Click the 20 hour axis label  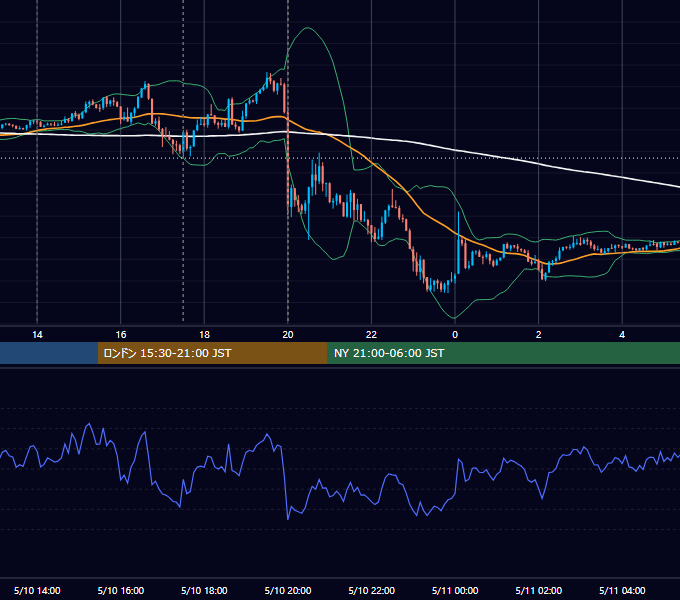pos(288,335)
